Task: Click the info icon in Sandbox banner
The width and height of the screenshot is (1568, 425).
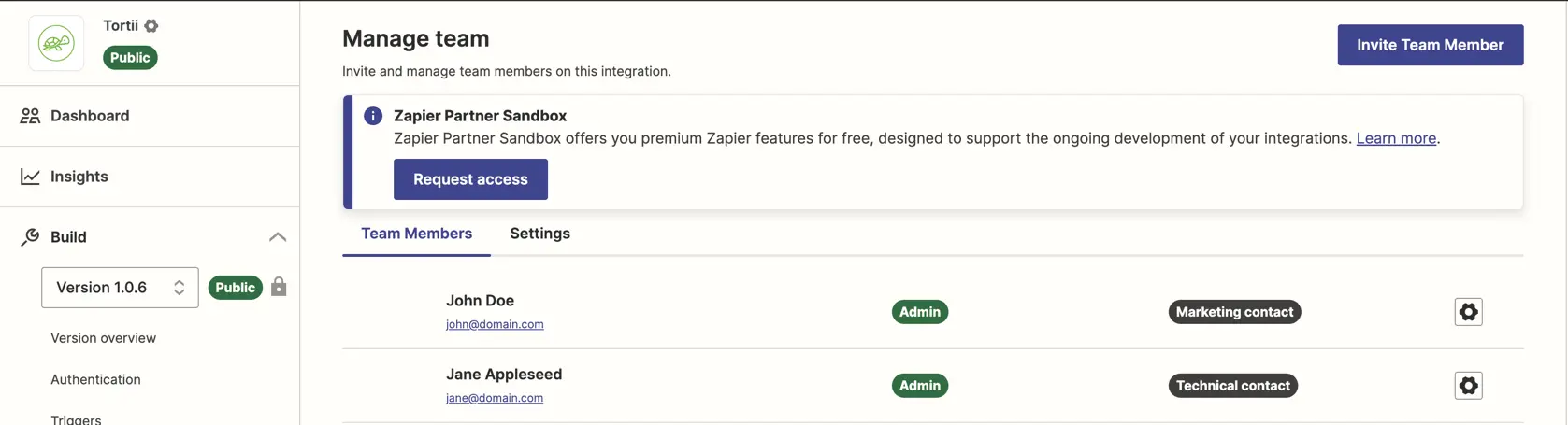Action: point(373,116)
